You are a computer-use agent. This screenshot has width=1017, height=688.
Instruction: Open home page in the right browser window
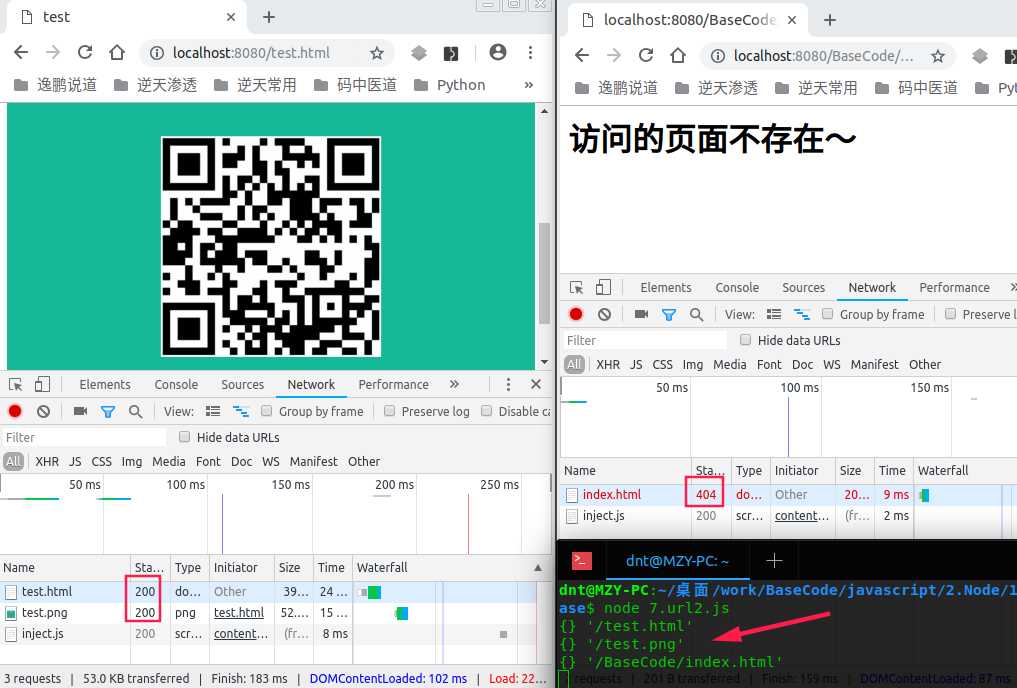click(678, 56)
